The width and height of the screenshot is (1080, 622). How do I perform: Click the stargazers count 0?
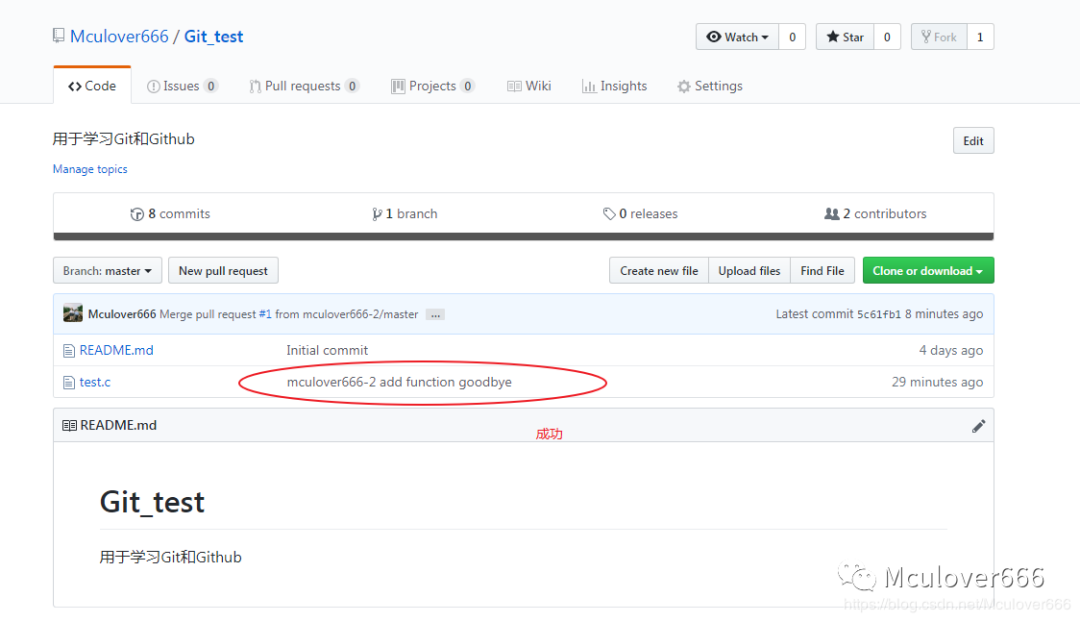(x=887, y=37)
